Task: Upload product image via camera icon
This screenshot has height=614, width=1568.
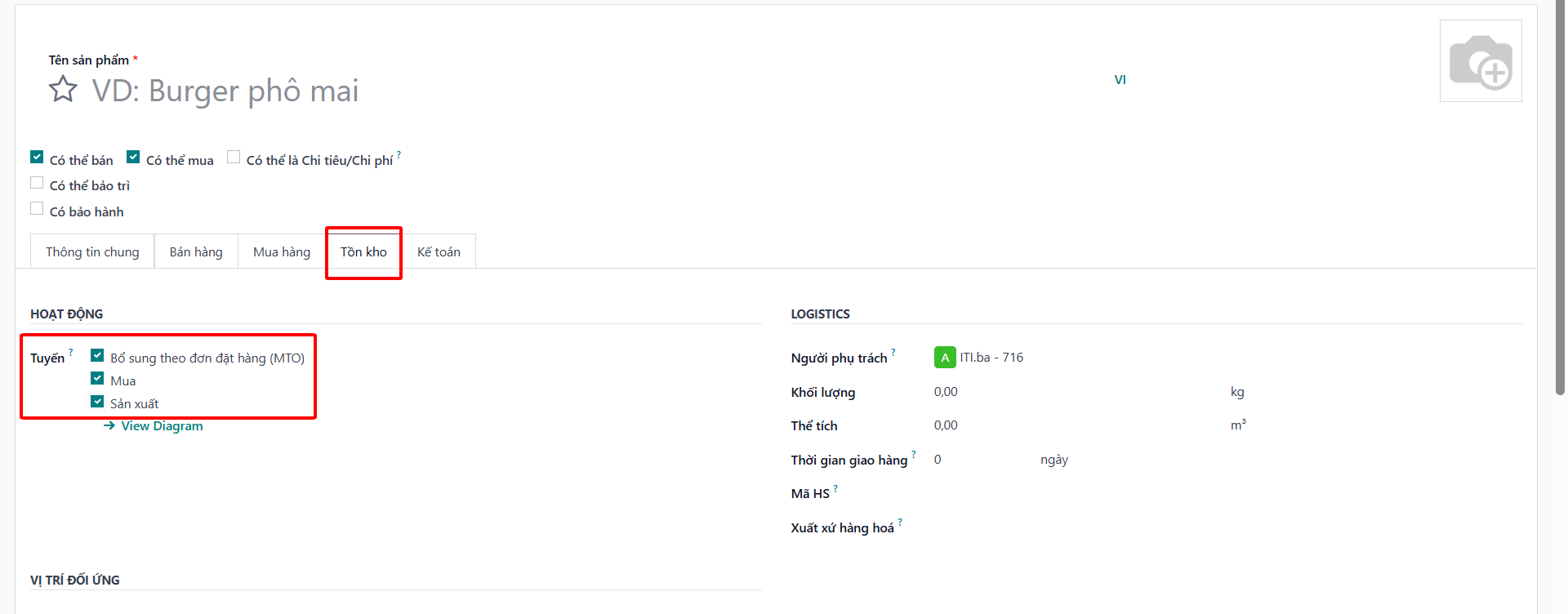Action: pos(1481,61)
